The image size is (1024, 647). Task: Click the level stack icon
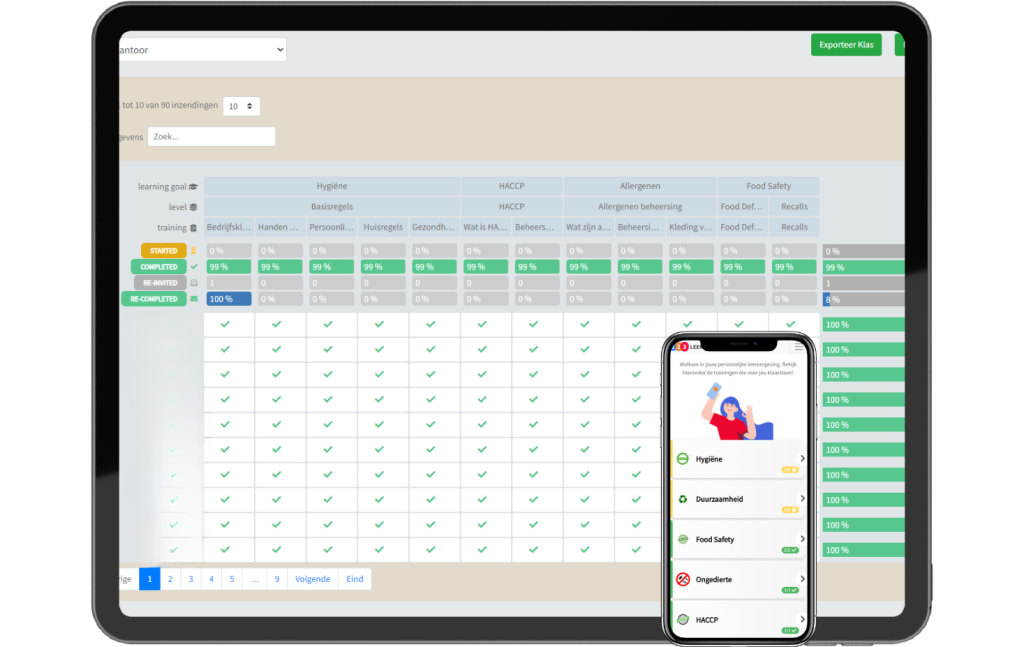193,207
